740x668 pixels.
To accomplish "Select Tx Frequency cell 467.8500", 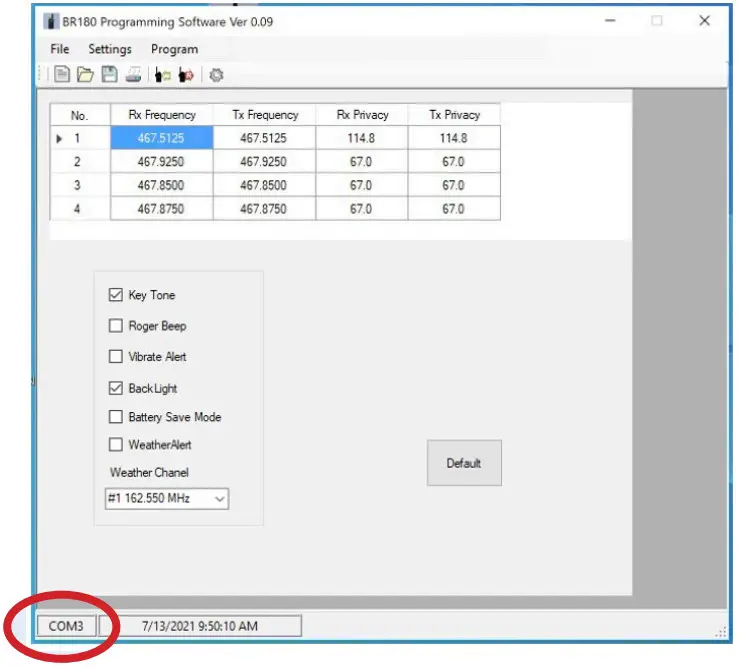I will tap(264, 186).
